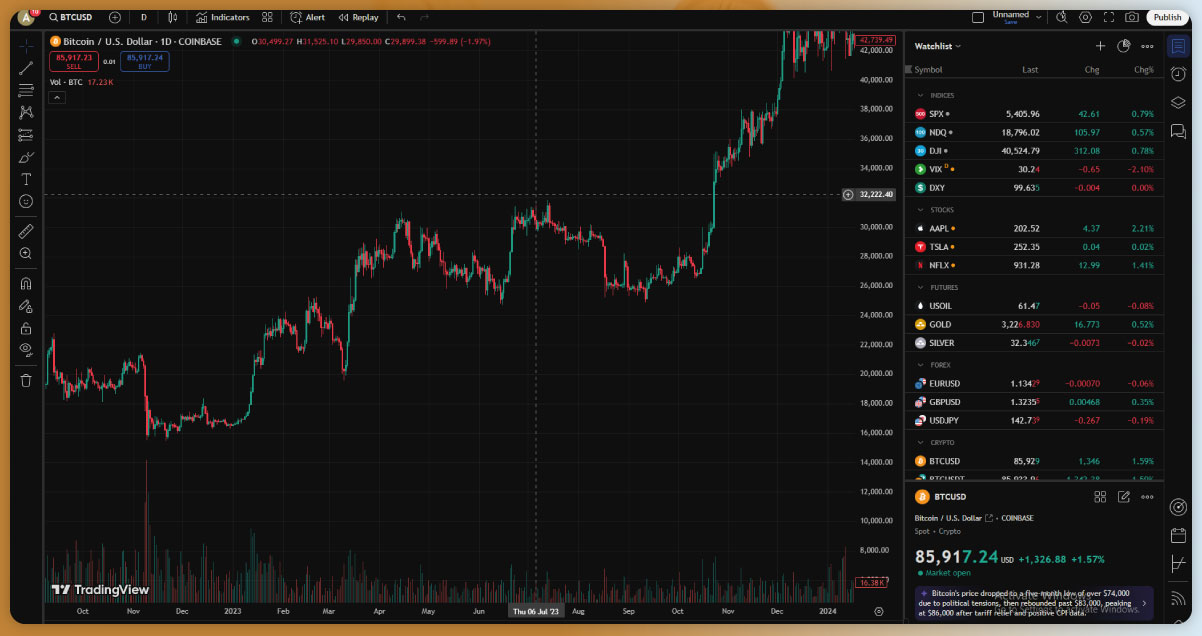
Task: Select the brush drawing tool
Action: tap(26, 157)
